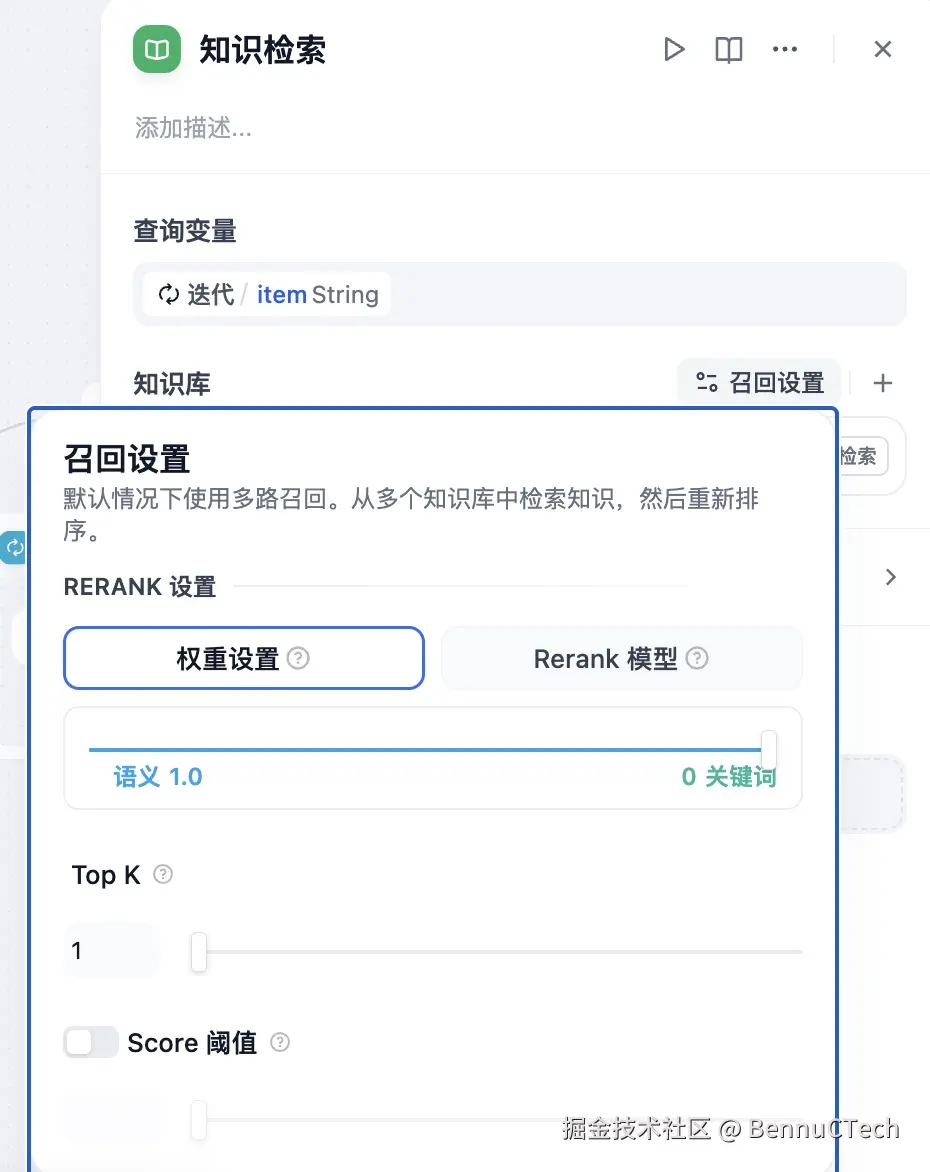This screenshot has width=930, height=1172.
Task: Open documentation via the book icon
Action: [728, 48]
